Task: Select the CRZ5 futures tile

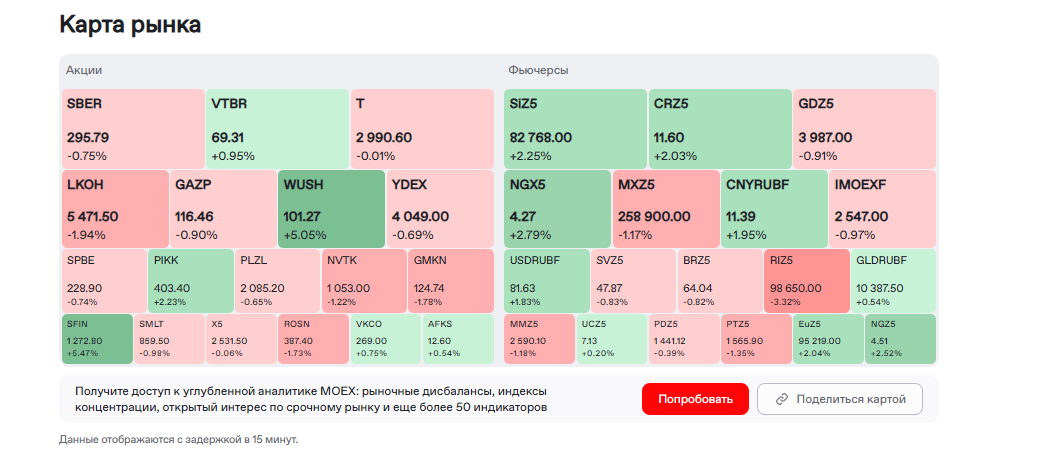Action: pyautogui.click(x=719, y=127)
